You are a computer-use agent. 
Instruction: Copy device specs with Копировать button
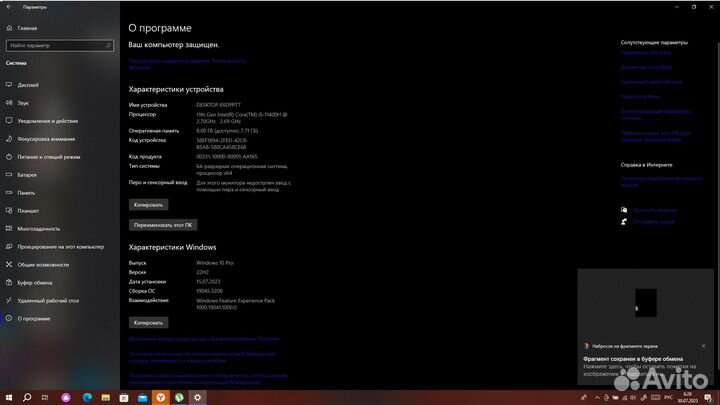tap(148, 205)
